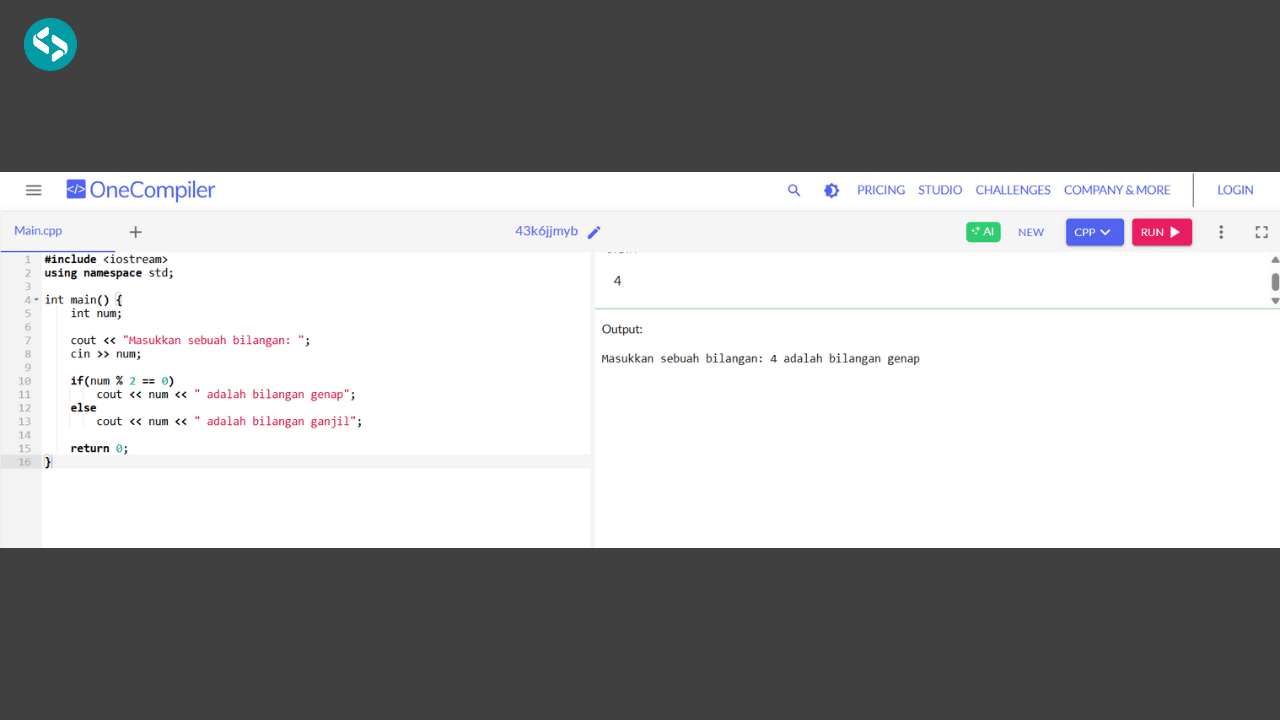Click the LOGIN link
This screenshot has width=1280, height=720.
click(1235, 190)
